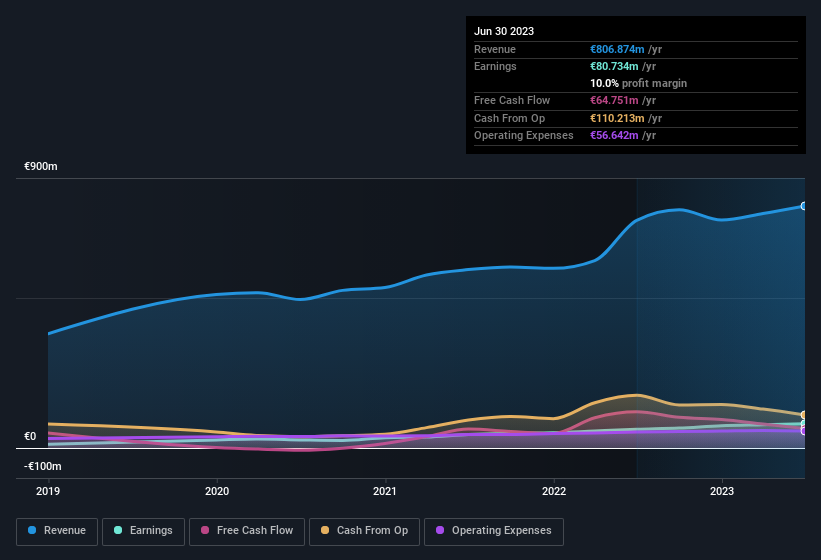This screenshot has width=821, height=560.
Task: Click the 2020 x-axis label
Action: tap(217, 491)
